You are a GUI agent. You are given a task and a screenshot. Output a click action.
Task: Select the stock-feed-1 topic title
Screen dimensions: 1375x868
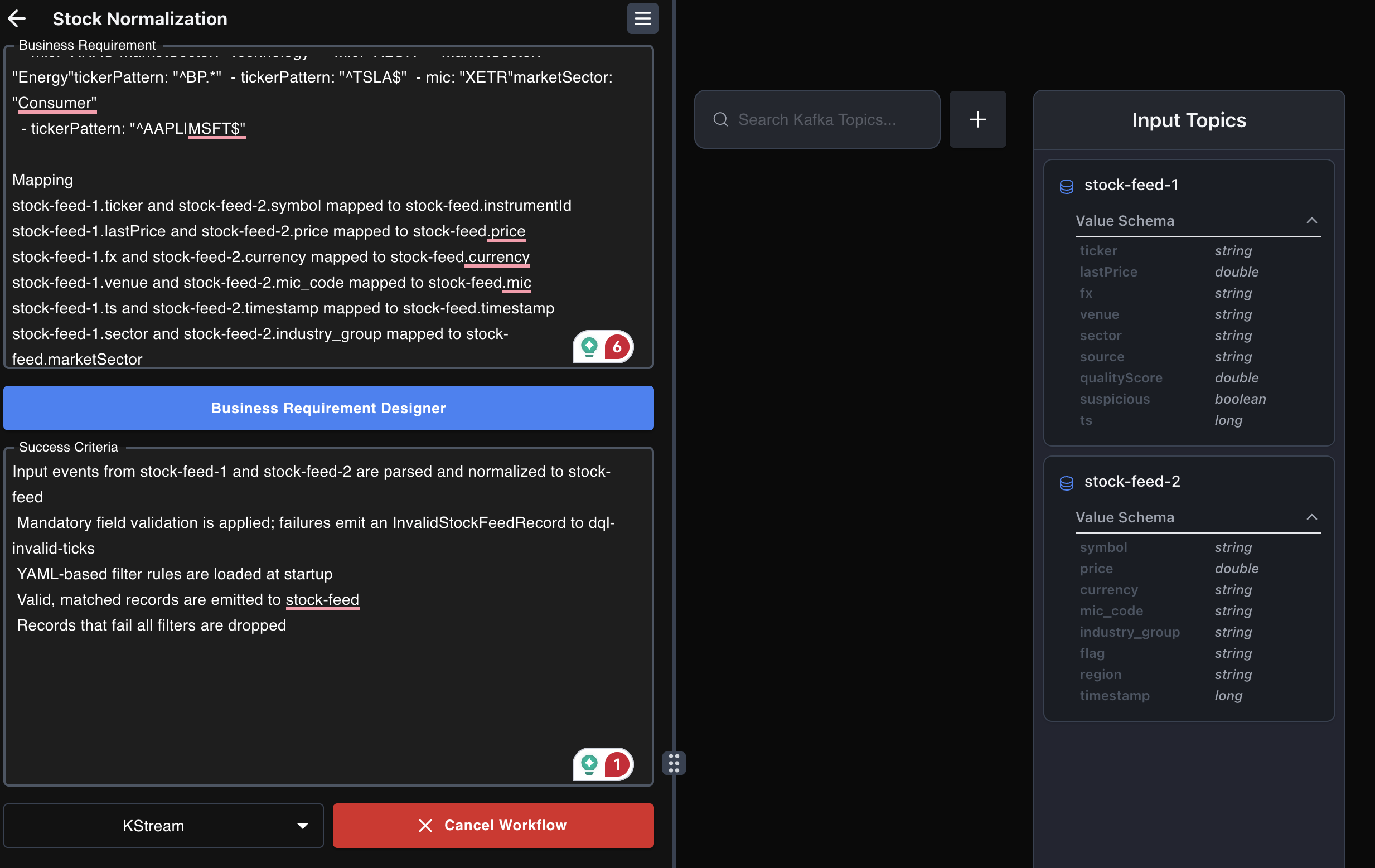[x=1131, y=185]
